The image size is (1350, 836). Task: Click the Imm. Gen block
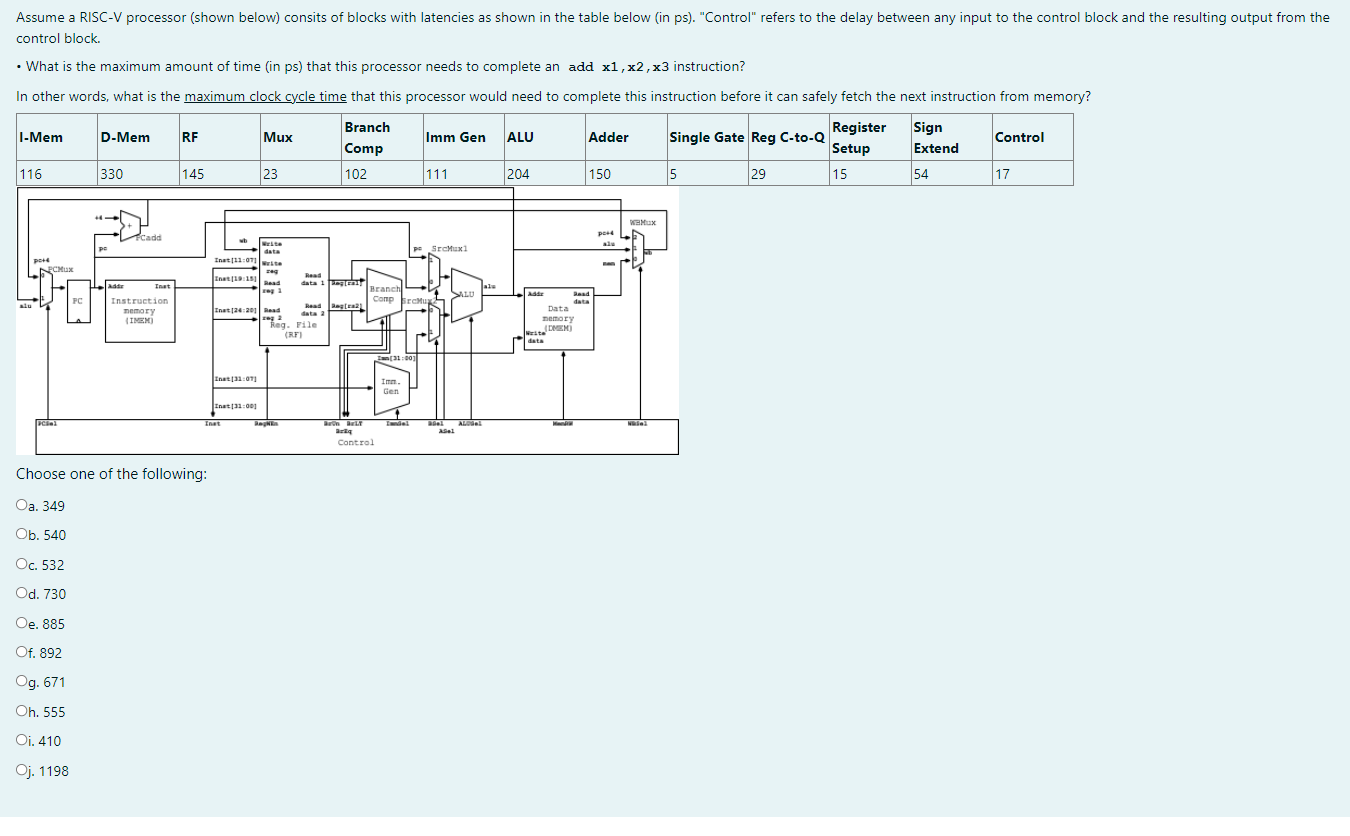pyautogui.click(x=390, y=386)
